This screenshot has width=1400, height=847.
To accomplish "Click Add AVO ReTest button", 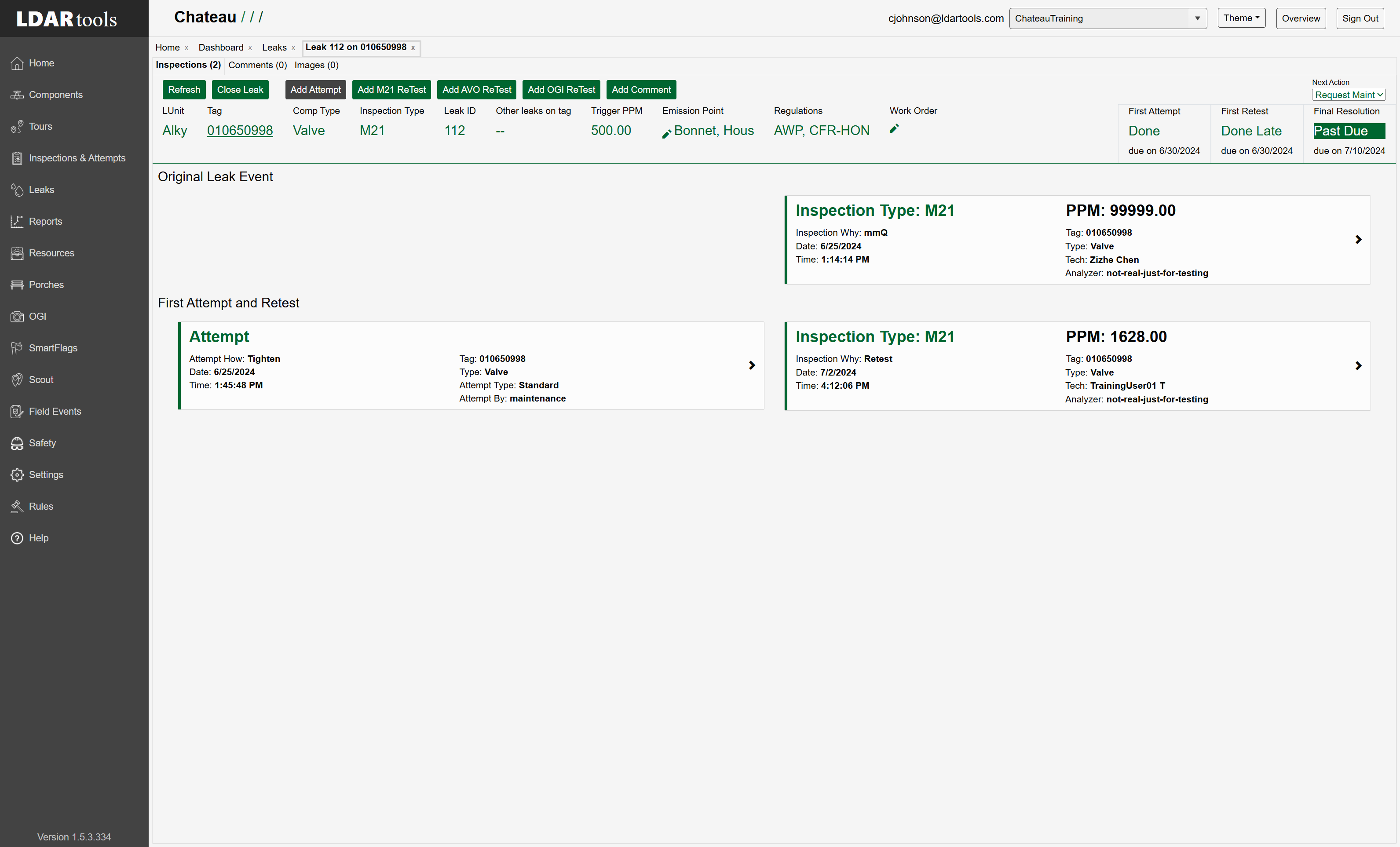I will (477, 90).
